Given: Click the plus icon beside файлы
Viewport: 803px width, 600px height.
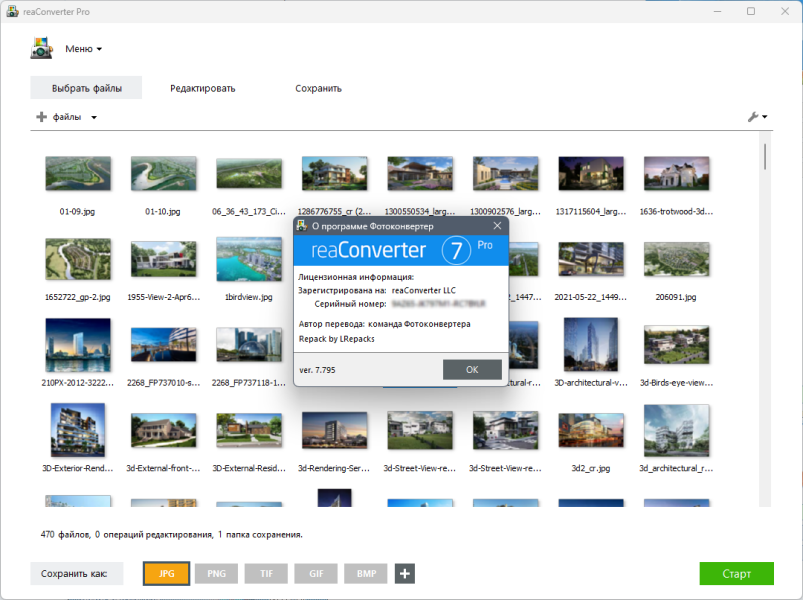Looking at the screenshot, I should click(x=41, y=117).
